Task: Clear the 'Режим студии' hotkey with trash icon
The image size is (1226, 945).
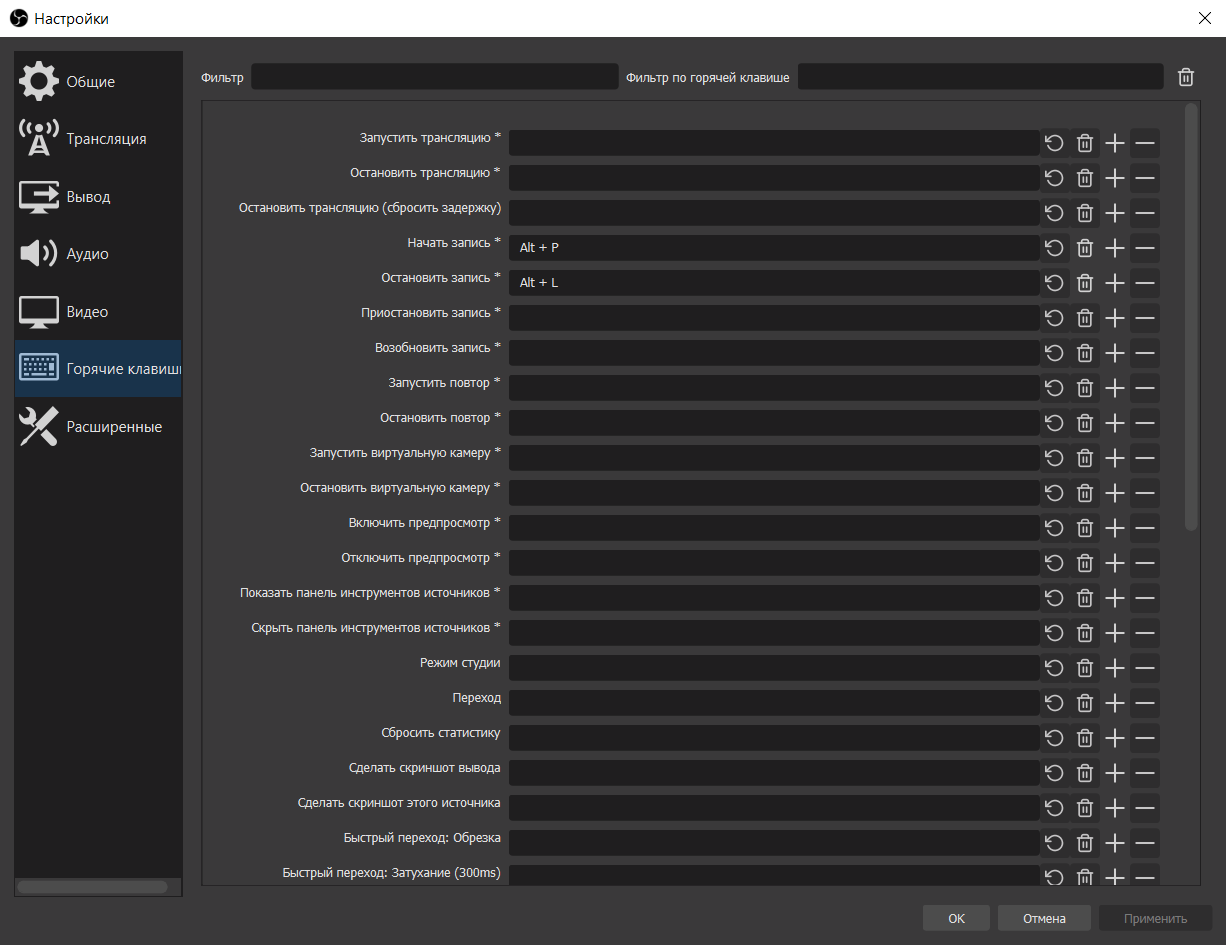Action: pos(1084,668)
